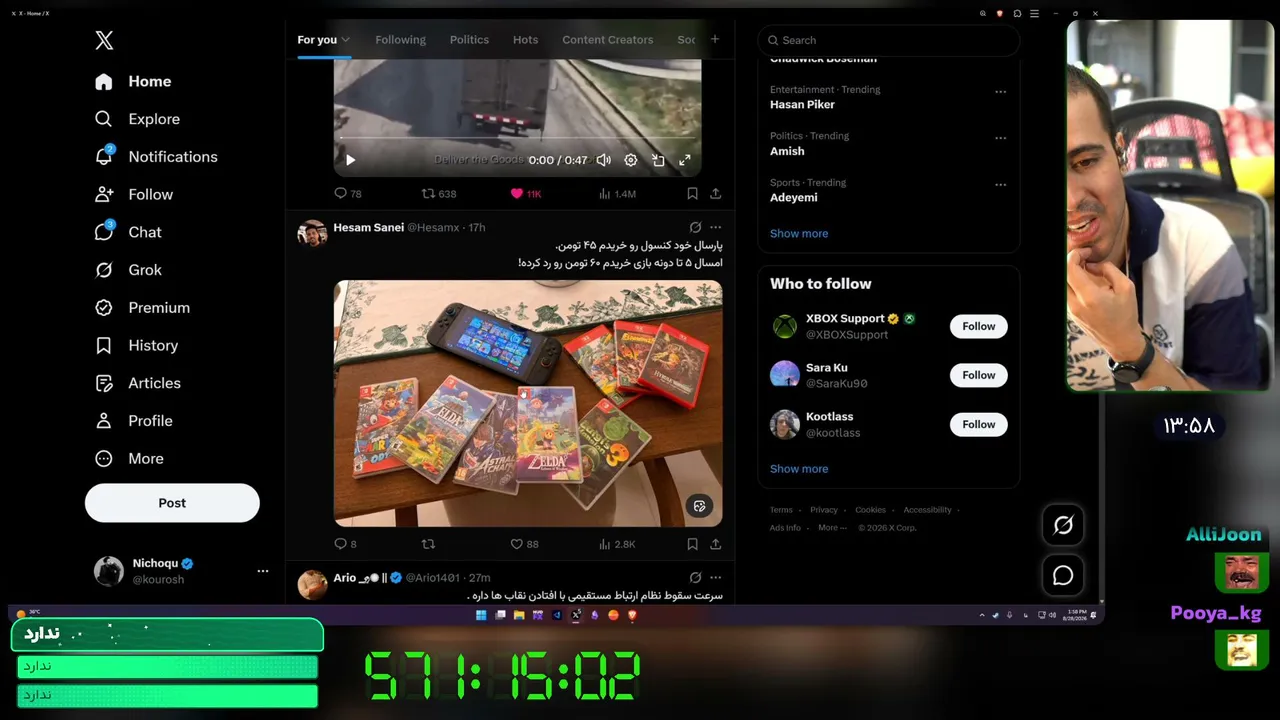Open Notifications in the sidebar

155,156
